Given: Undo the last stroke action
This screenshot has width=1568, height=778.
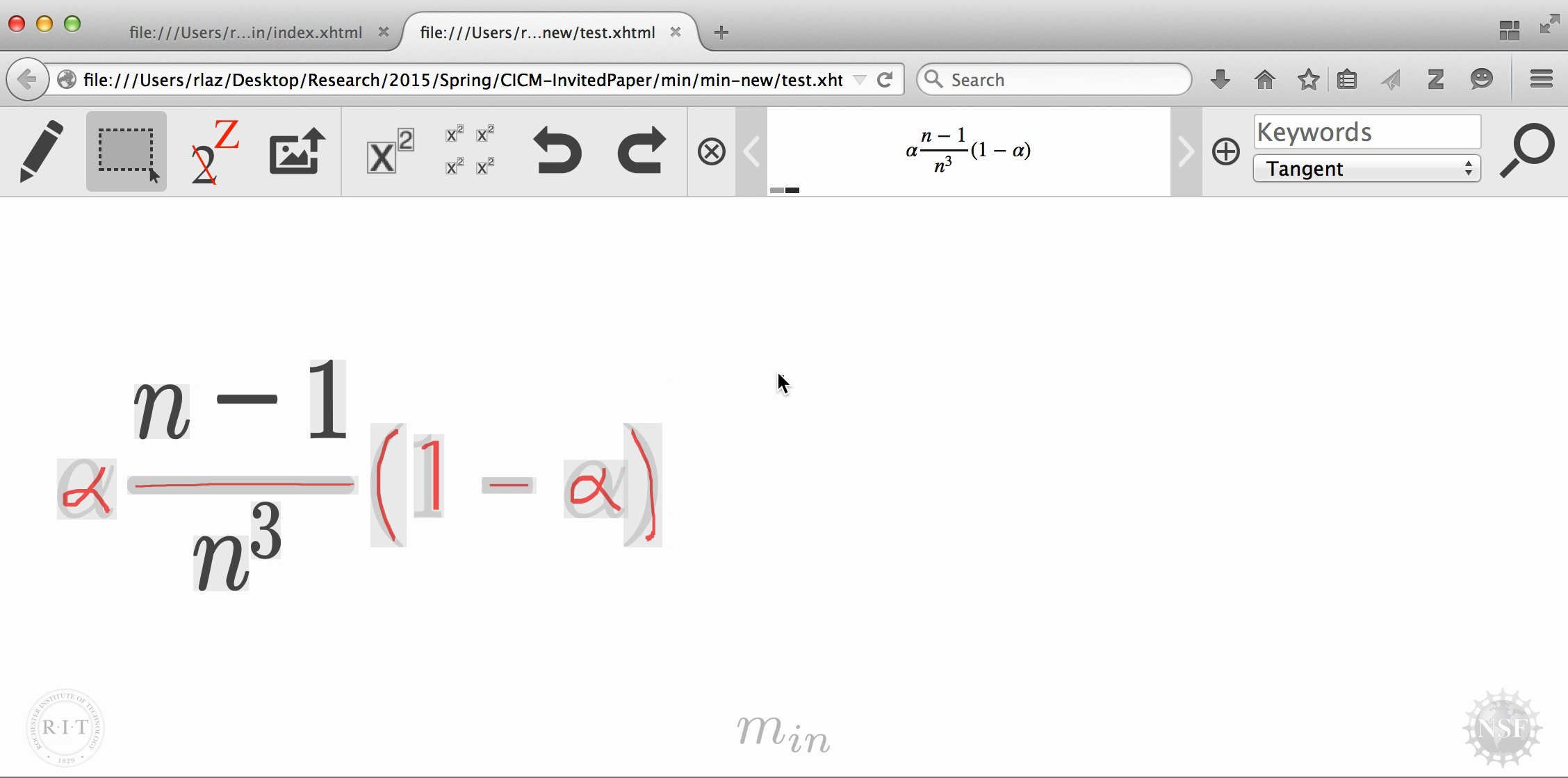Looking at the screenshot, I should (557, 151).
